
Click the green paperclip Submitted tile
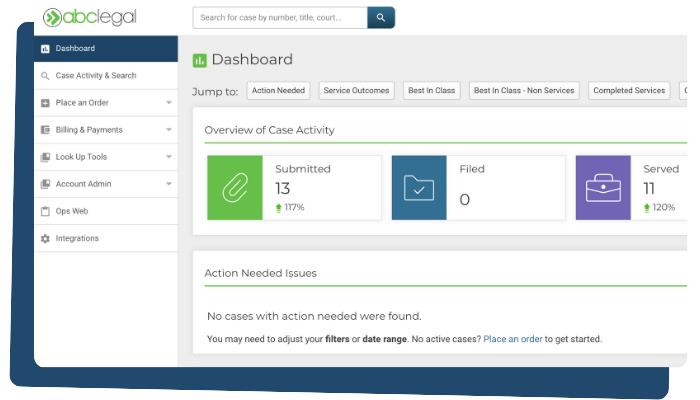click(235, 188)
